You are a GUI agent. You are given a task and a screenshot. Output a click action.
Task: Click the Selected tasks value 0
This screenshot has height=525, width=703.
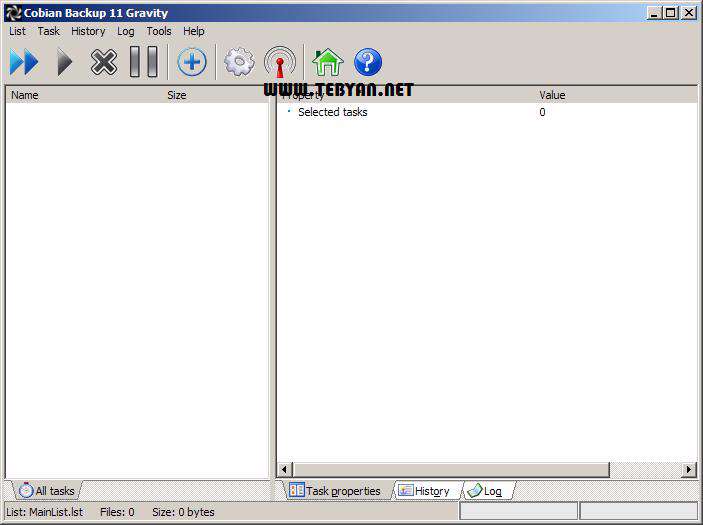[542, 112]
